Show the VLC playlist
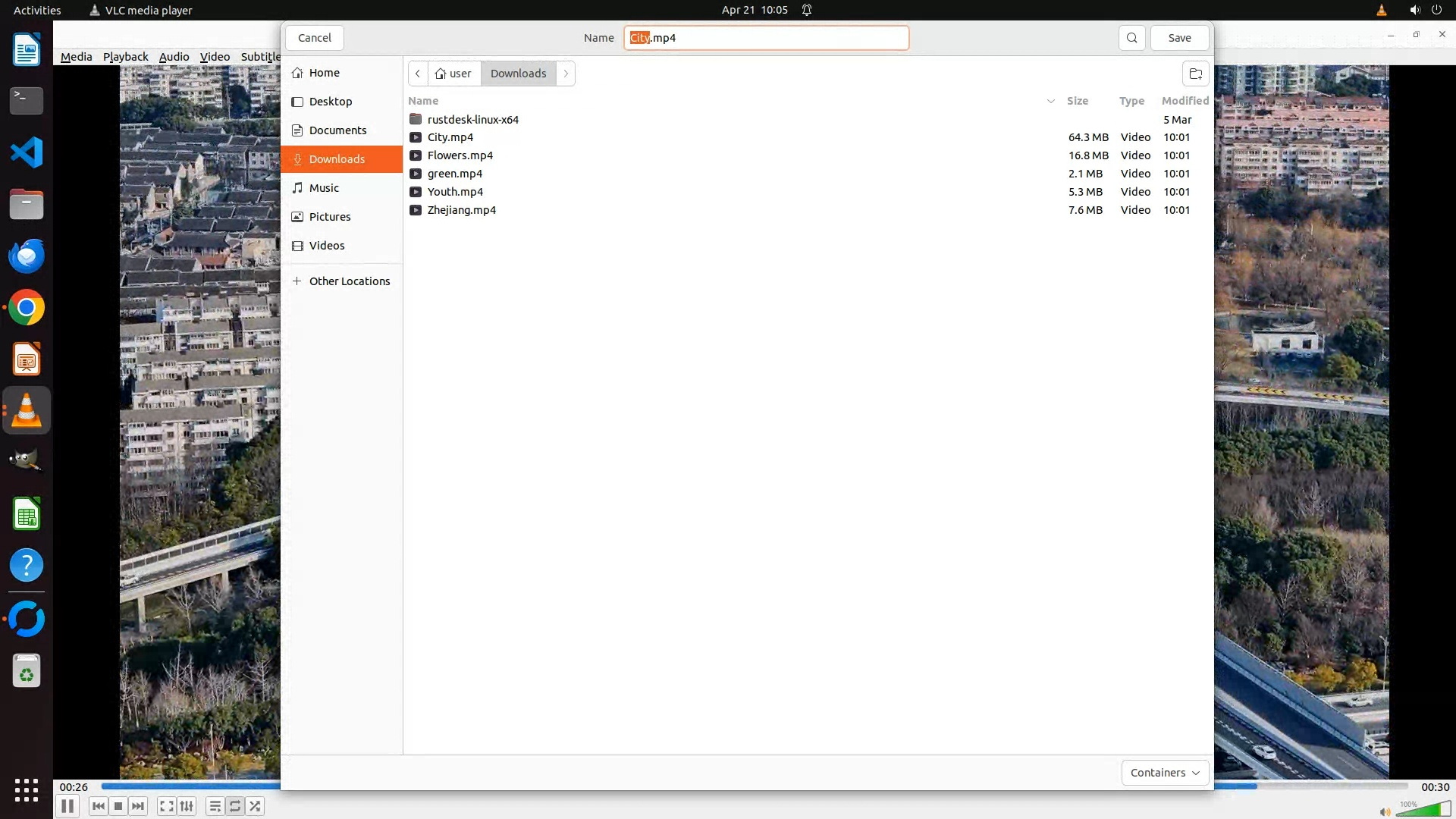The image size is (1456, 819). pyautogui.click(x=215, y=806)
